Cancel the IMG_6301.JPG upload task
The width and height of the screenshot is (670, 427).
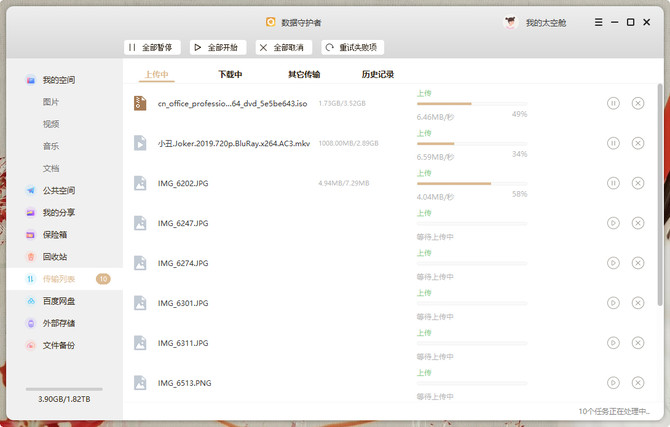638,303
